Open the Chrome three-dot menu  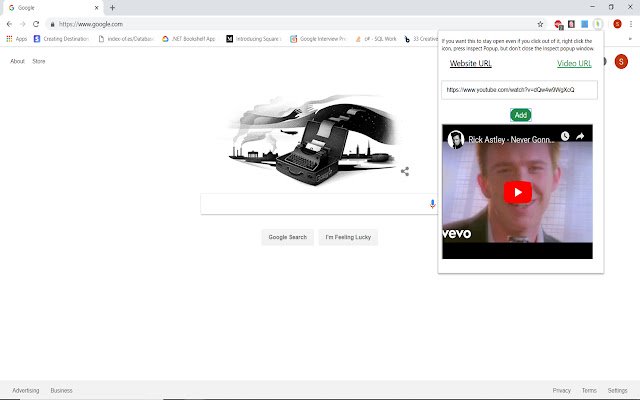click(631, 24)
